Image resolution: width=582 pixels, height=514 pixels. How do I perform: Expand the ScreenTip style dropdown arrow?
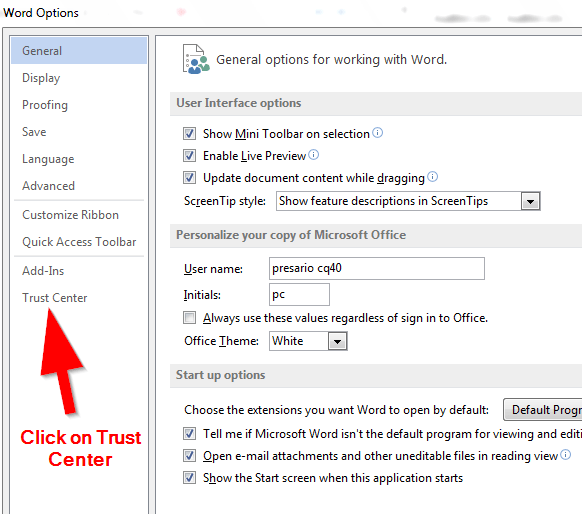(x=530, y=201)
